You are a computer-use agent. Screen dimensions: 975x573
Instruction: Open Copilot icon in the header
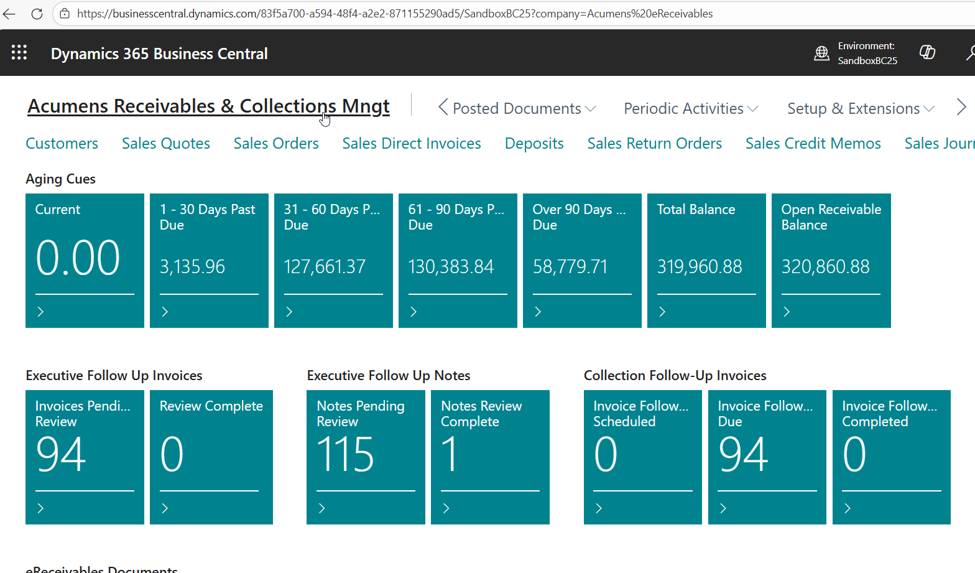click(927, 53)
